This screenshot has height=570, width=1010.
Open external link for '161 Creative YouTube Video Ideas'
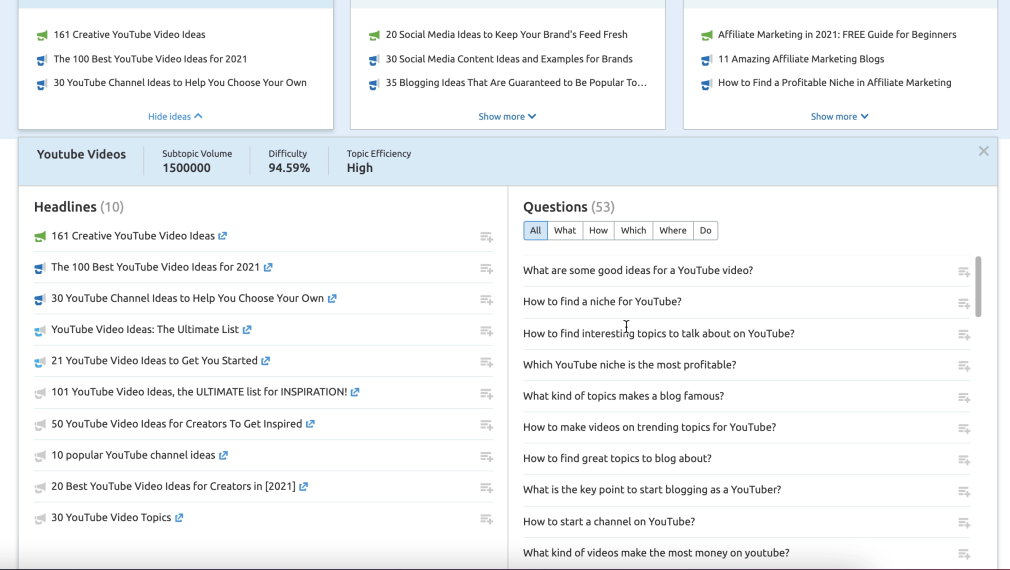point(222,236)
